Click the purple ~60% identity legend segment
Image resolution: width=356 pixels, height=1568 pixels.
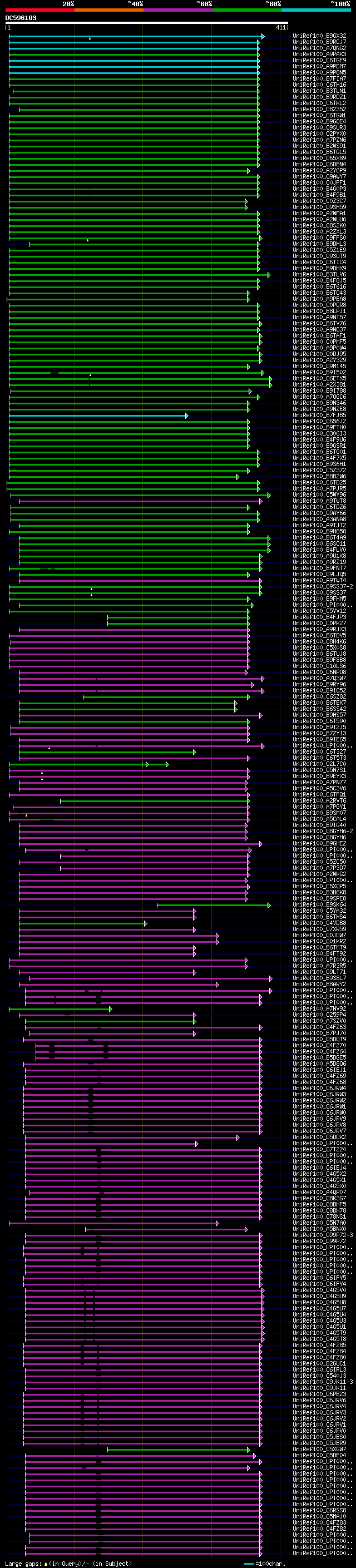[x=177, y=11]
